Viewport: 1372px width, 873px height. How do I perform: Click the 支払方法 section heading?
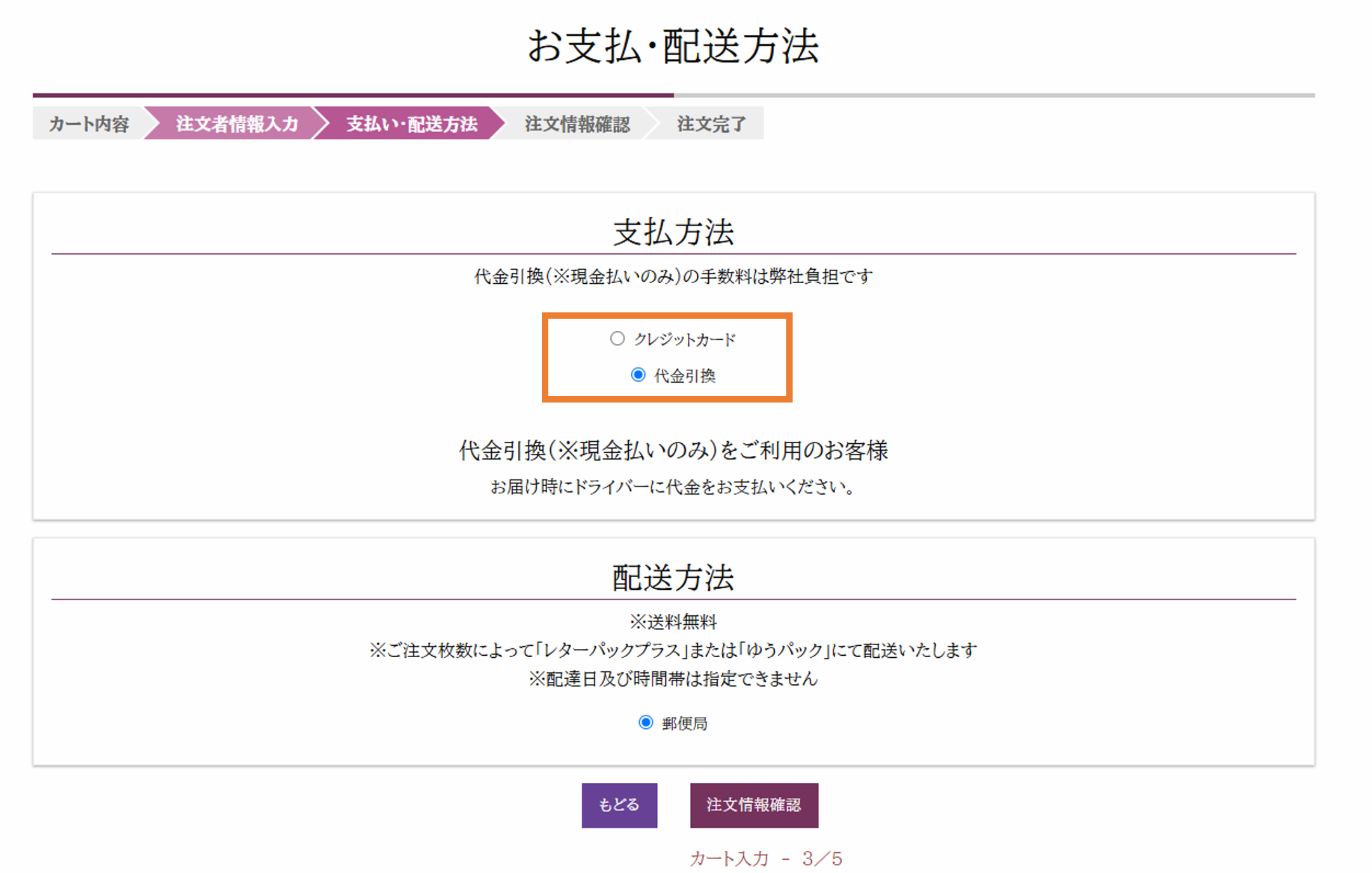pyautogui.click(x=673, y=232)
